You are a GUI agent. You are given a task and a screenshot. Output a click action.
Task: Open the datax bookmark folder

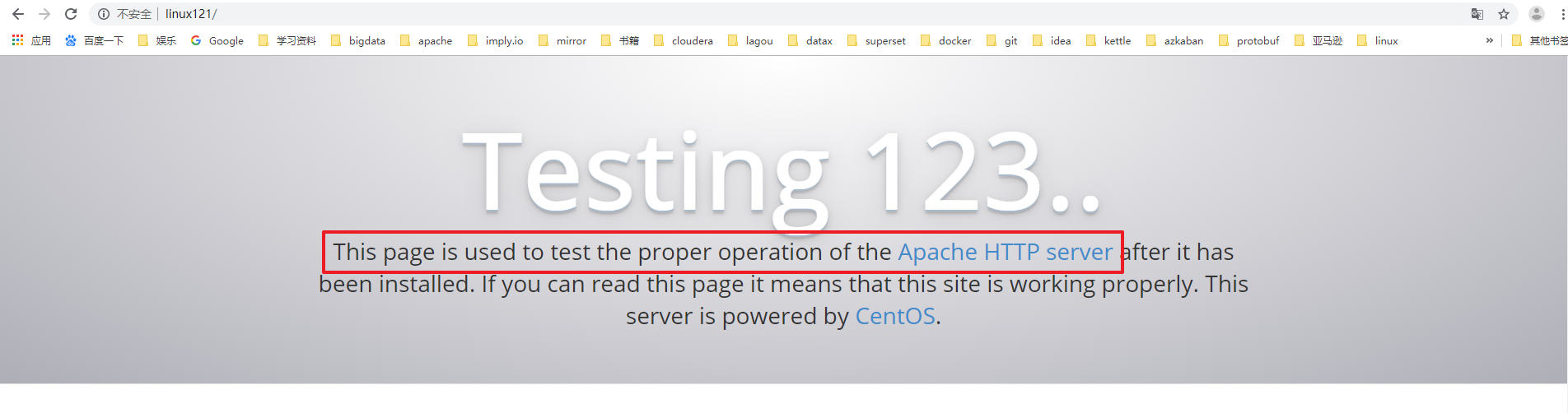point(810,40)
